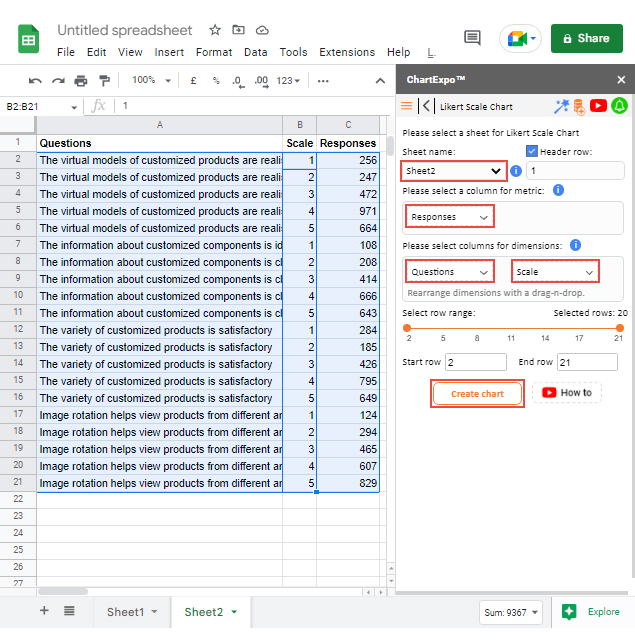
Task: Open the Sheet2 sheet name dropdown
Action: [454, 171]
